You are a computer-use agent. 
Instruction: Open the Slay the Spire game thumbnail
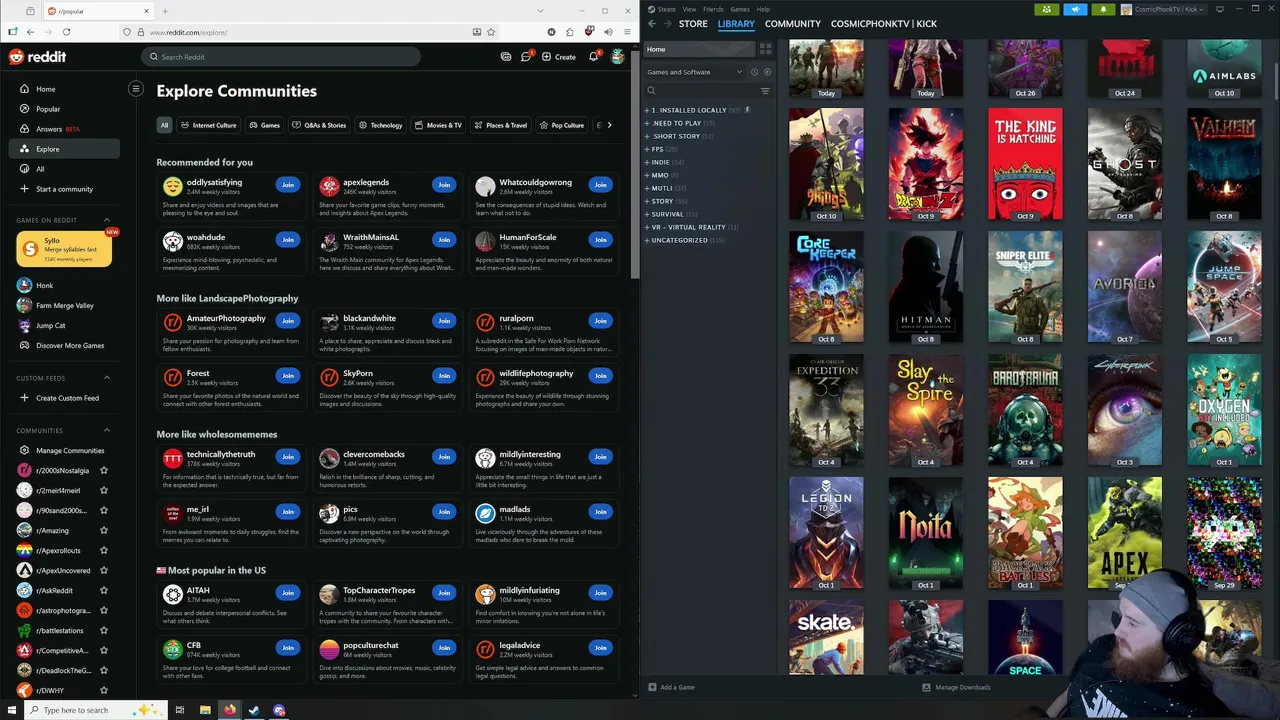926,410
